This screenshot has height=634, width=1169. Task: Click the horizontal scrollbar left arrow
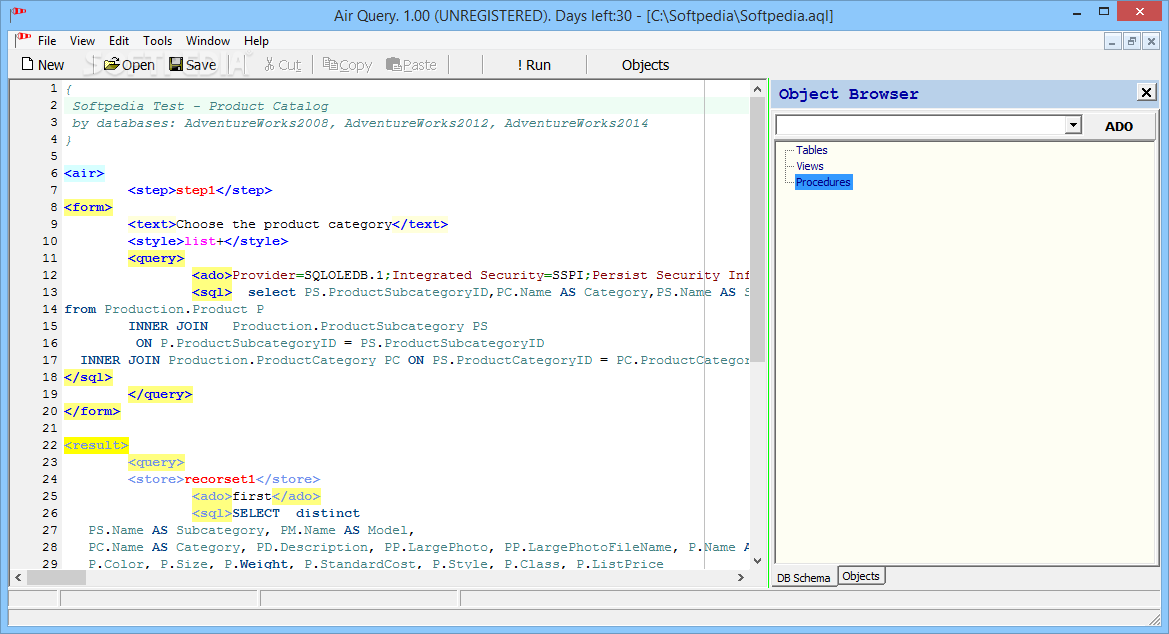(18, 577)
